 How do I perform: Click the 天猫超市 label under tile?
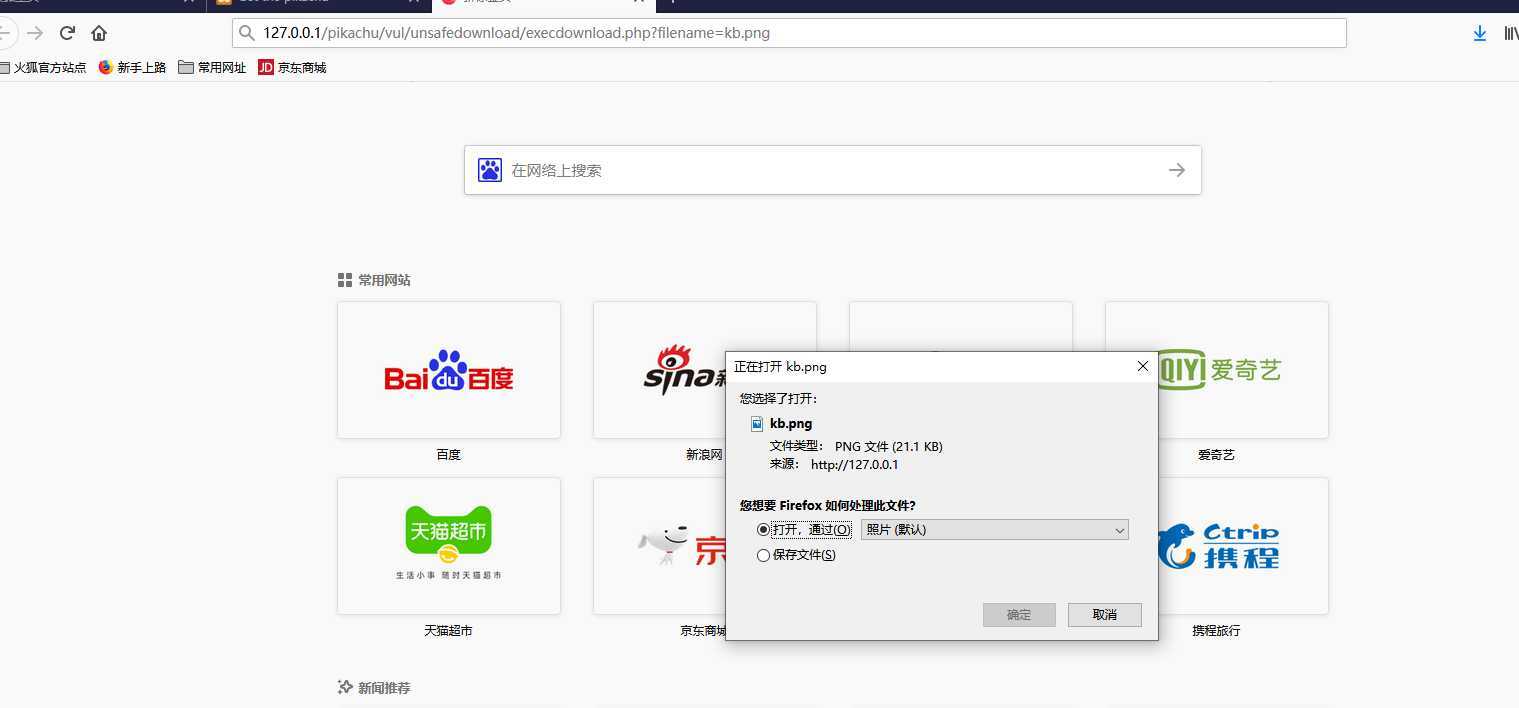point(449,630)
